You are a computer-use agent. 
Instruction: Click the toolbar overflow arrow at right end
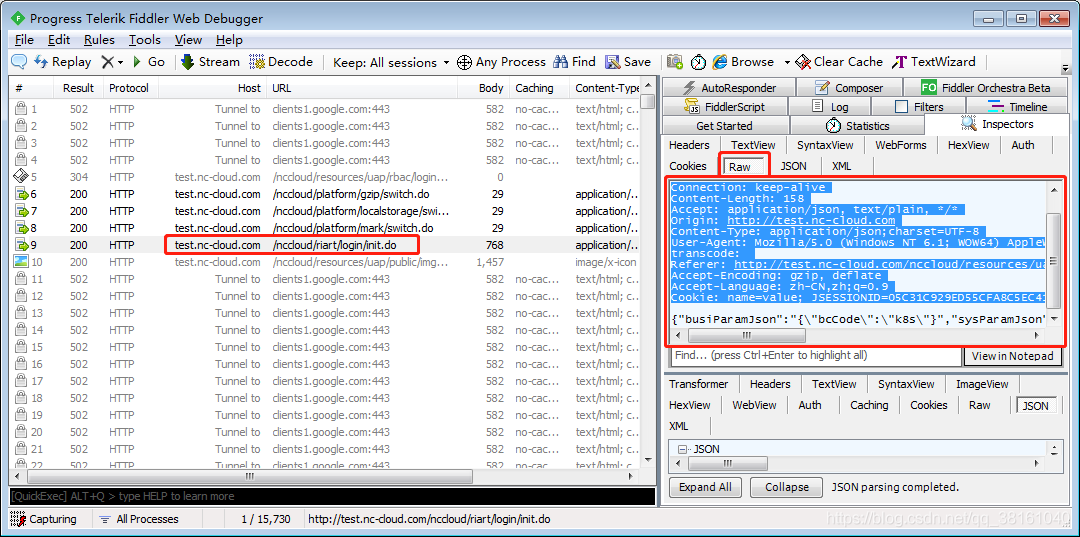(1065, 69)
